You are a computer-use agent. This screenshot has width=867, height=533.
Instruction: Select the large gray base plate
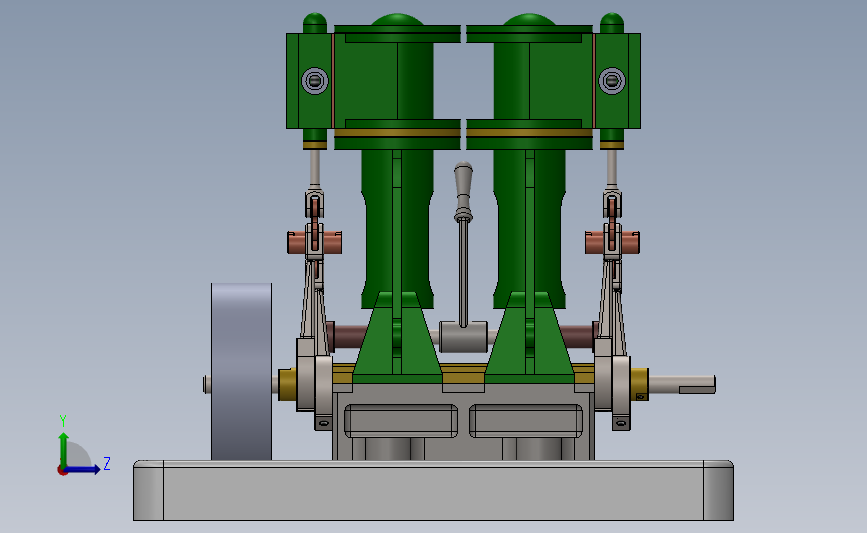tap(434, 490)
